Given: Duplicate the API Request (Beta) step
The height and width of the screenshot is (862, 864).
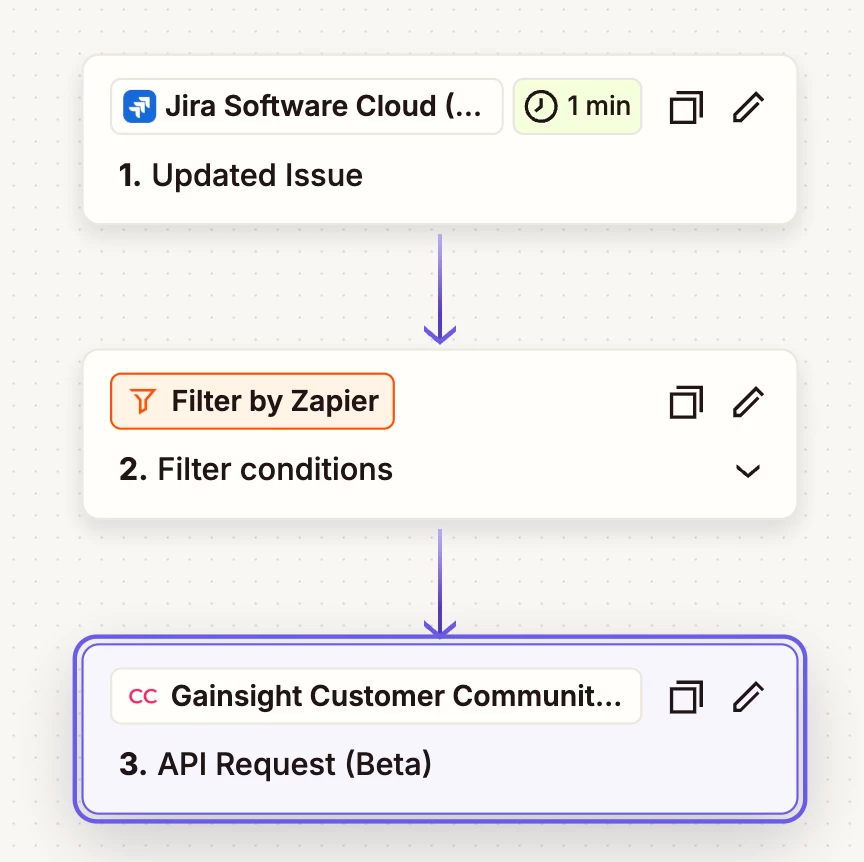Looking at the screenshot, I should point(686,697).
